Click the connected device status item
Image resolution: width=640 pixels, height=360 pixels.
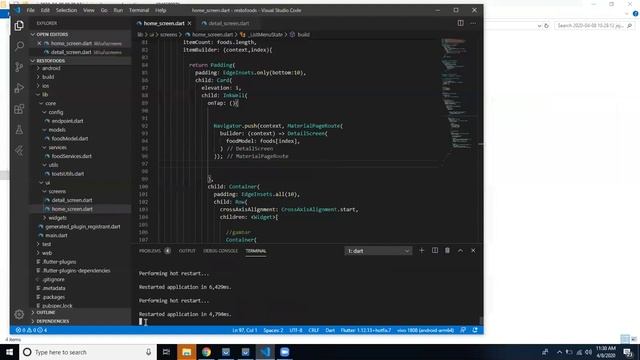(x=425, y=330)
